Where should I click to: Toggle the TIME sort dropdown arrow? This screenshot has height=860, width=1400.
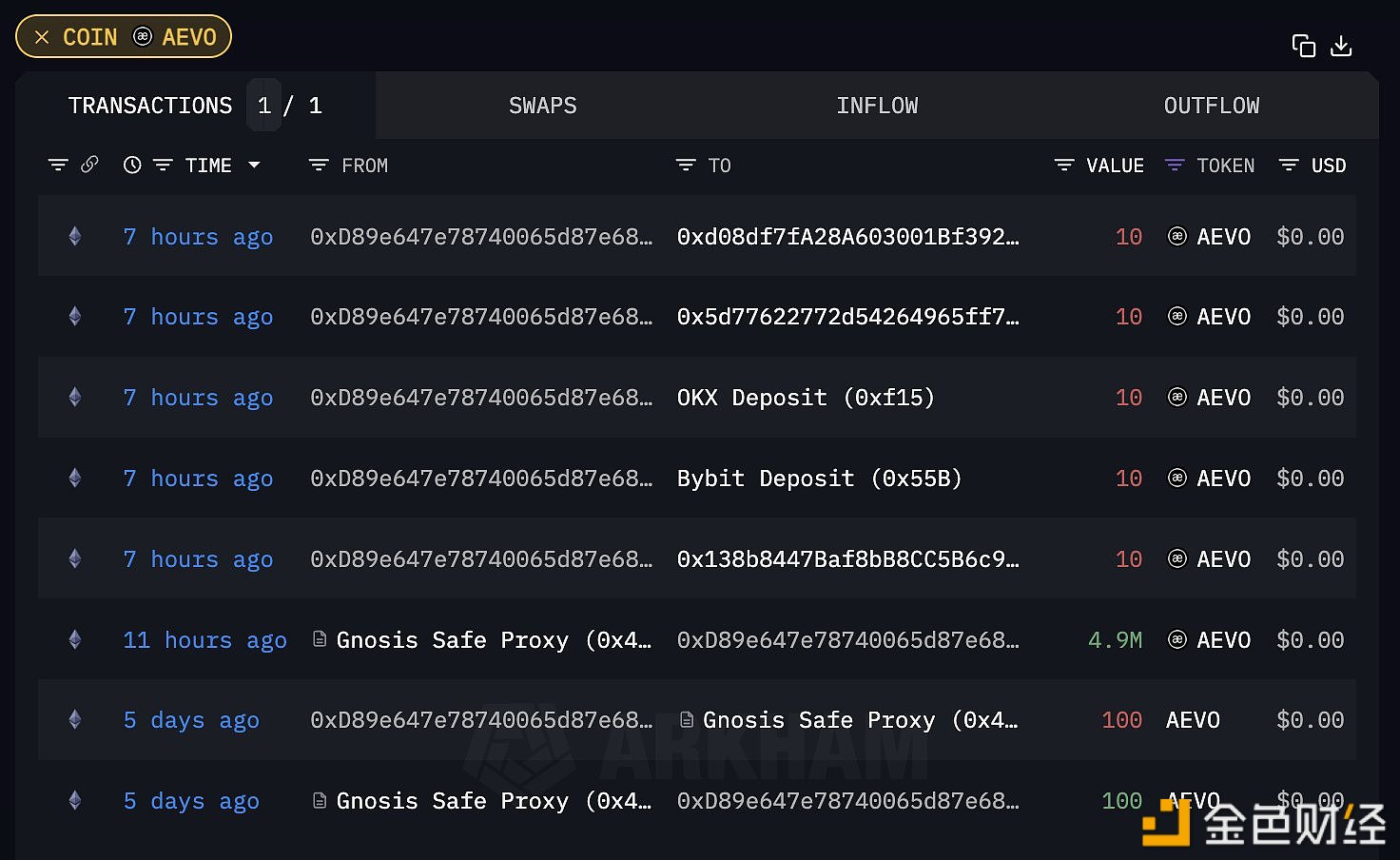(x=254, y=166)
